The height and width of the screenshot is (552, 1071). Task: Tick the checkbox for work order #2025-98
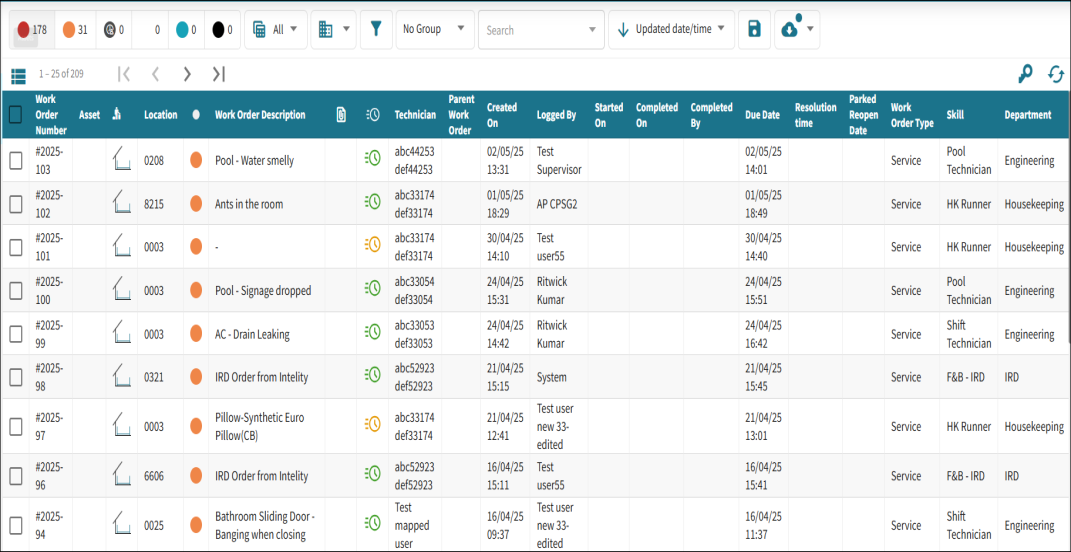pyautogui.click(x=15, y=377)
